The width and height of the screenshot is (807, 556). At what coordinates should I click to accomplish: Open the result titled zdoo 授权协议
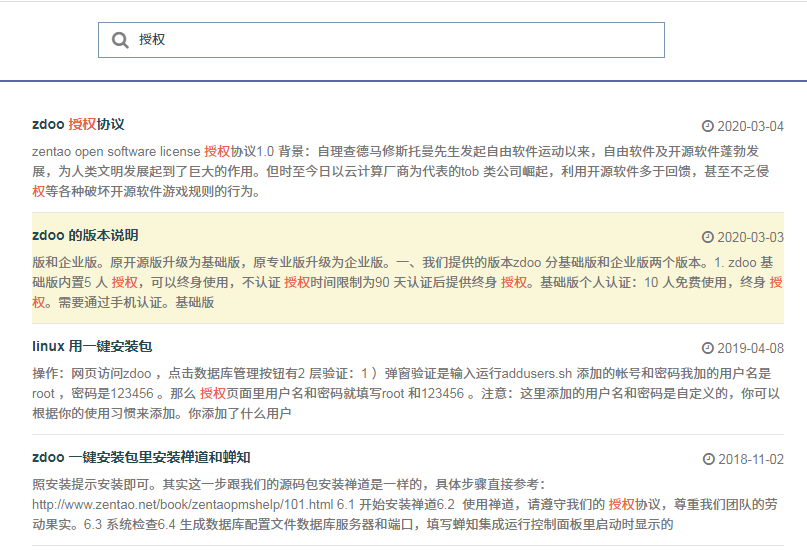tap(78, 124)
